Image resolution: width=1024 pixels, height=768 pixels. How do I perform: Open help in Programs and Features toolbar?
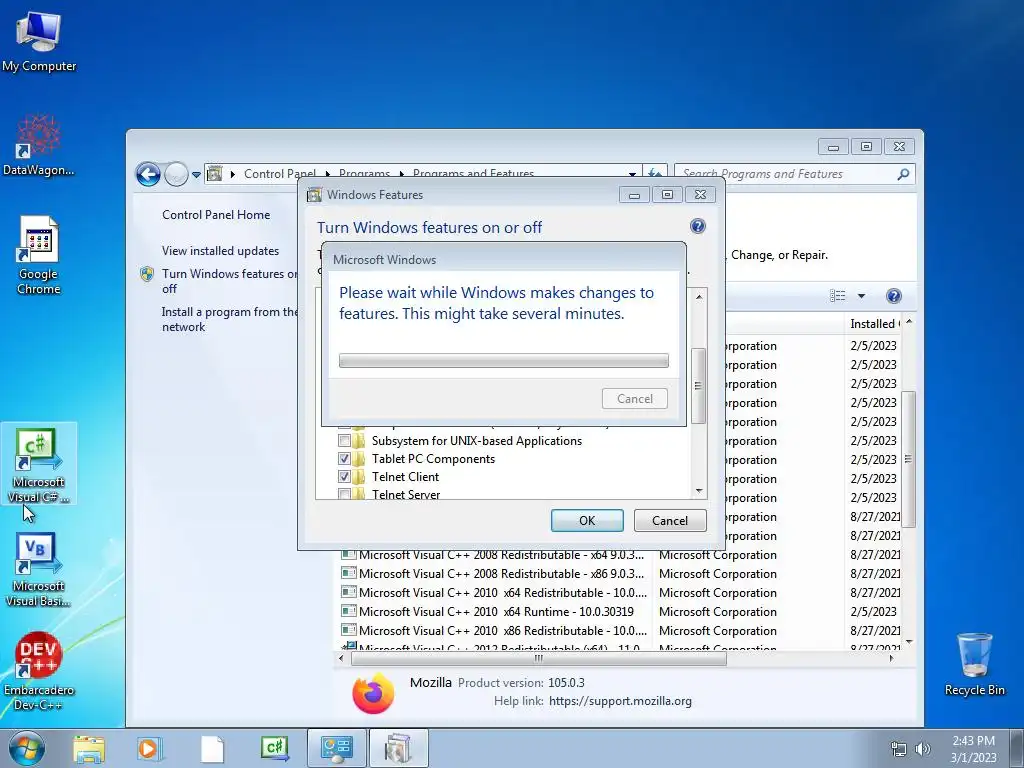pyautogui.click(x=893, y=296)
